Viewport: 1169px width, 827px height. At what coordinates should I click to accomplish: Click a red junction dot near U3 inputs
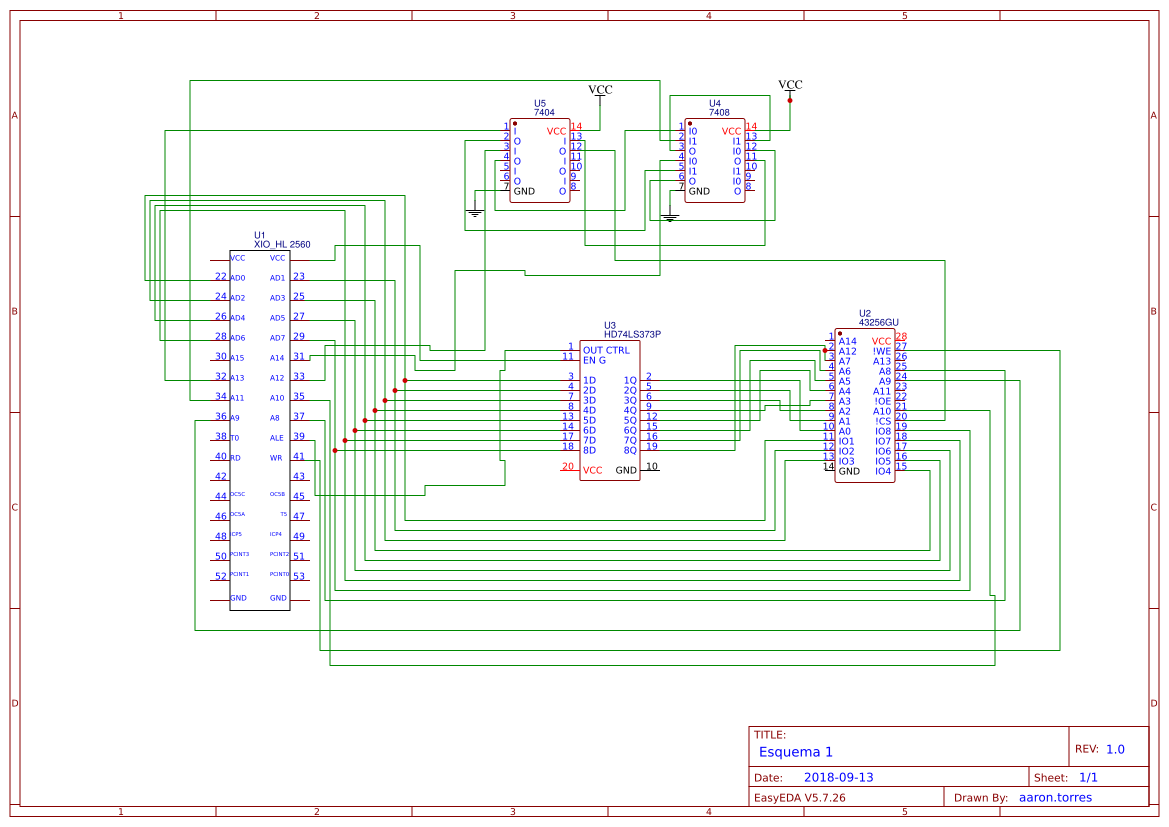tap(406, 380)
